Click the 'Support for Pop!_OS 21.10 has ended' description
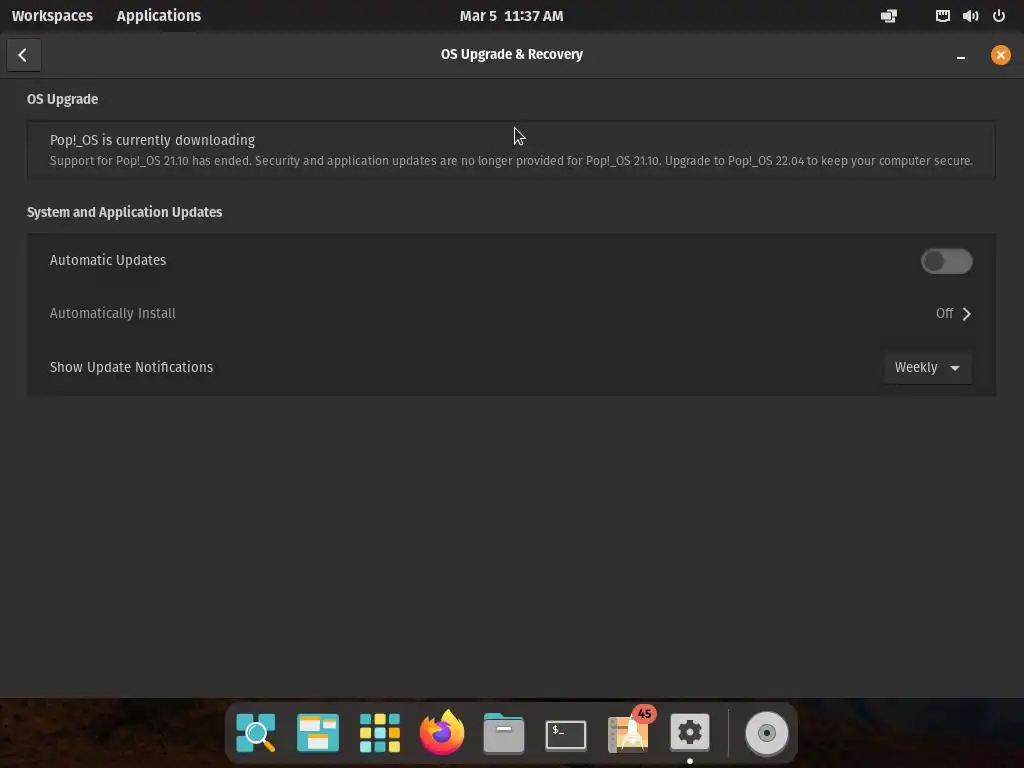Screen dimensions: 1024x768 511,161
